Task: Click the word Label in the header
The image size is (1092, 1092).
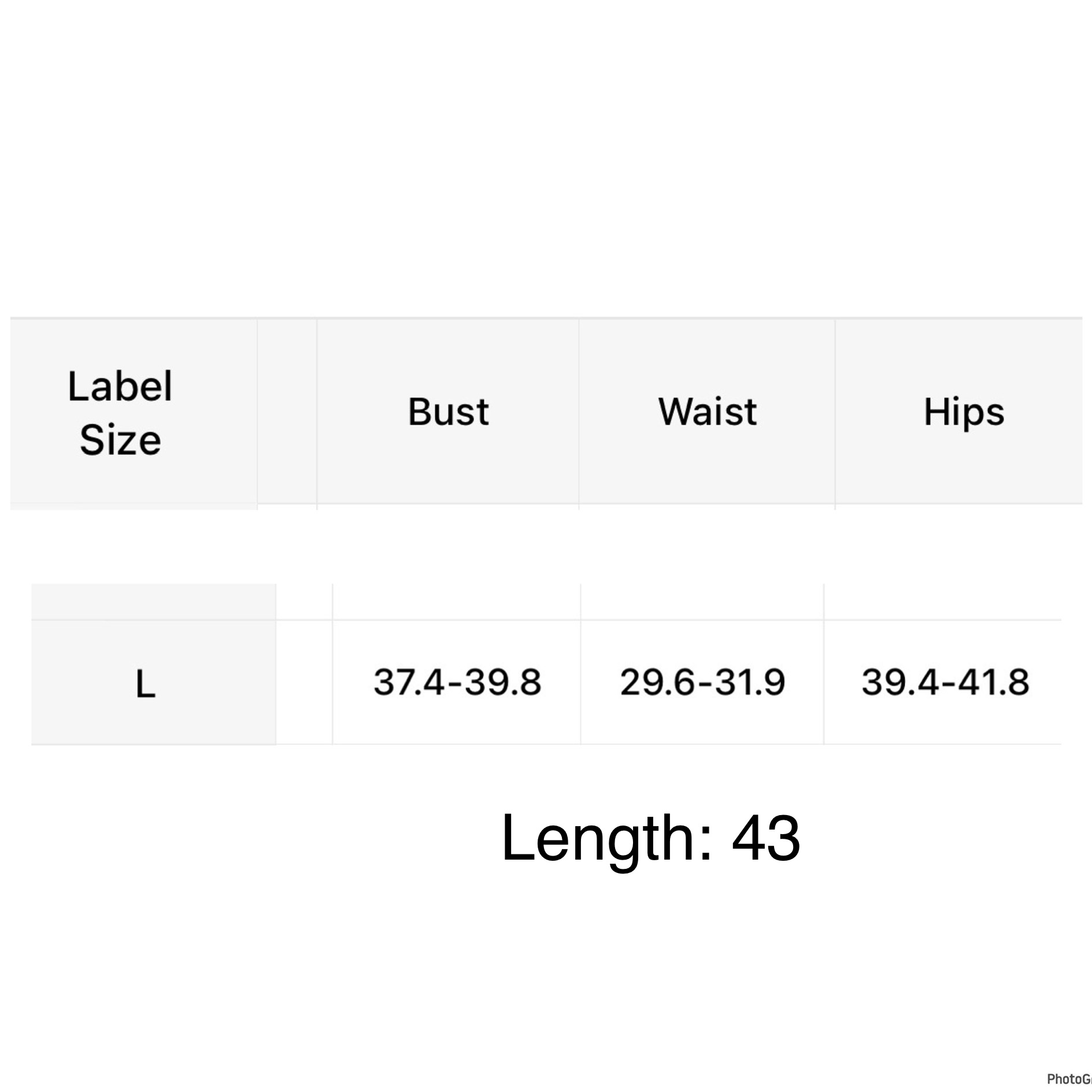Action: click(x=120, y=386)
